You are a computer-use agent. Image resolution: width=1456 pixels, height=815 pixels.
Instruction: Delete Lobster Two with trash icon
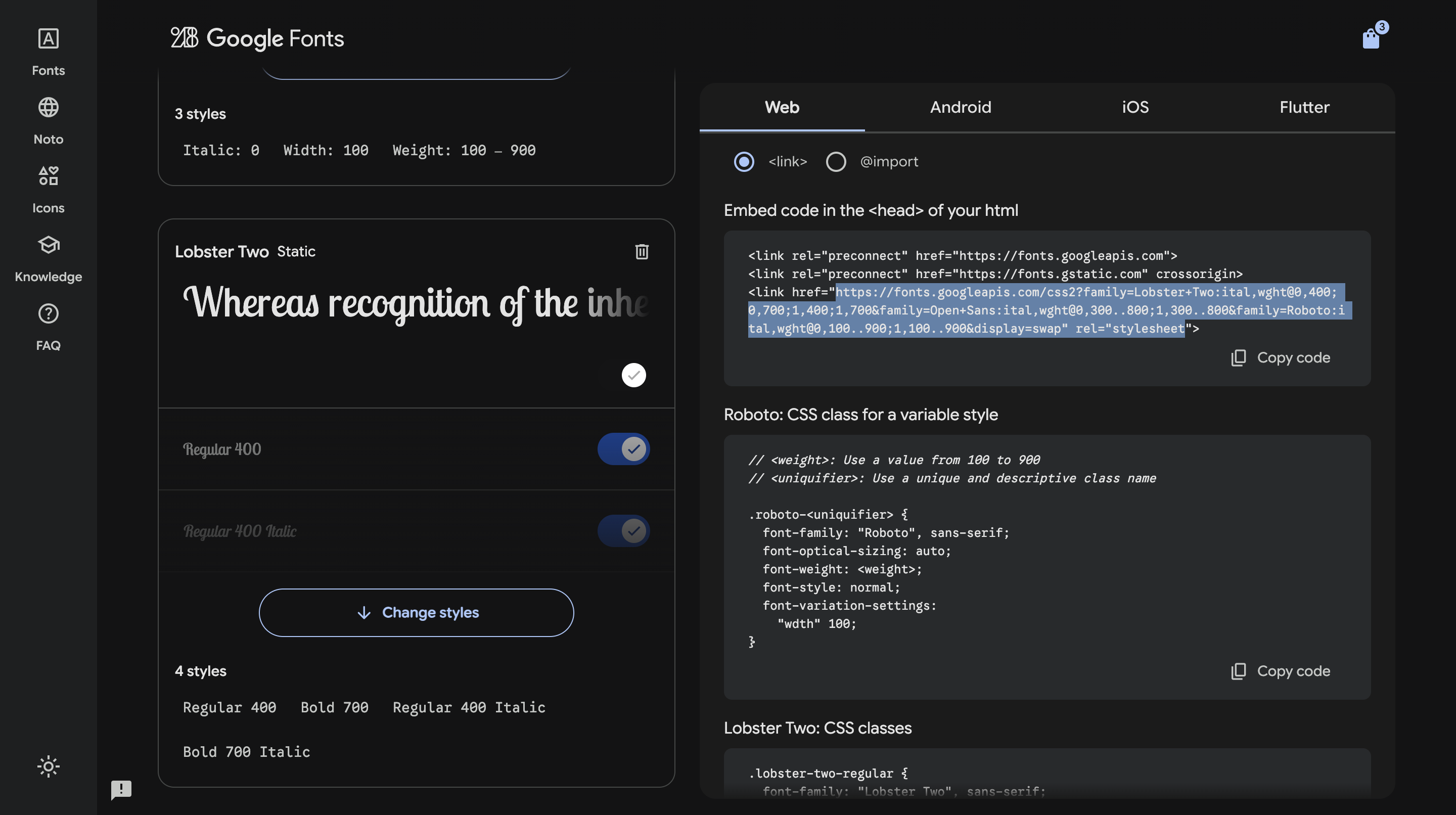coord(642,251)
